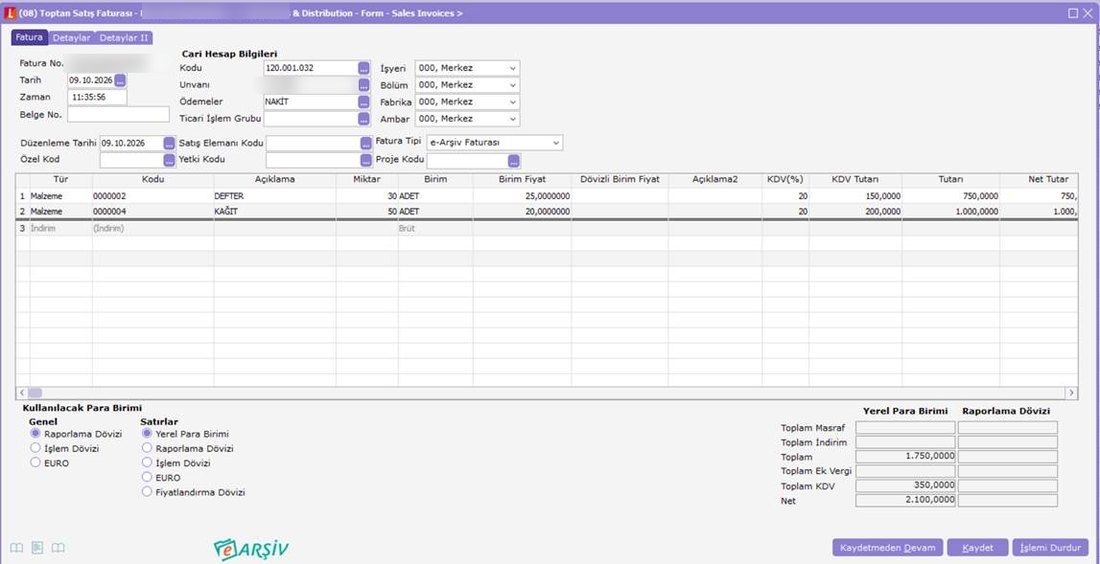This screenshot has width=1100, height=564.
Task: Expand the Bölüm dropdown
Action: [513, 85]
